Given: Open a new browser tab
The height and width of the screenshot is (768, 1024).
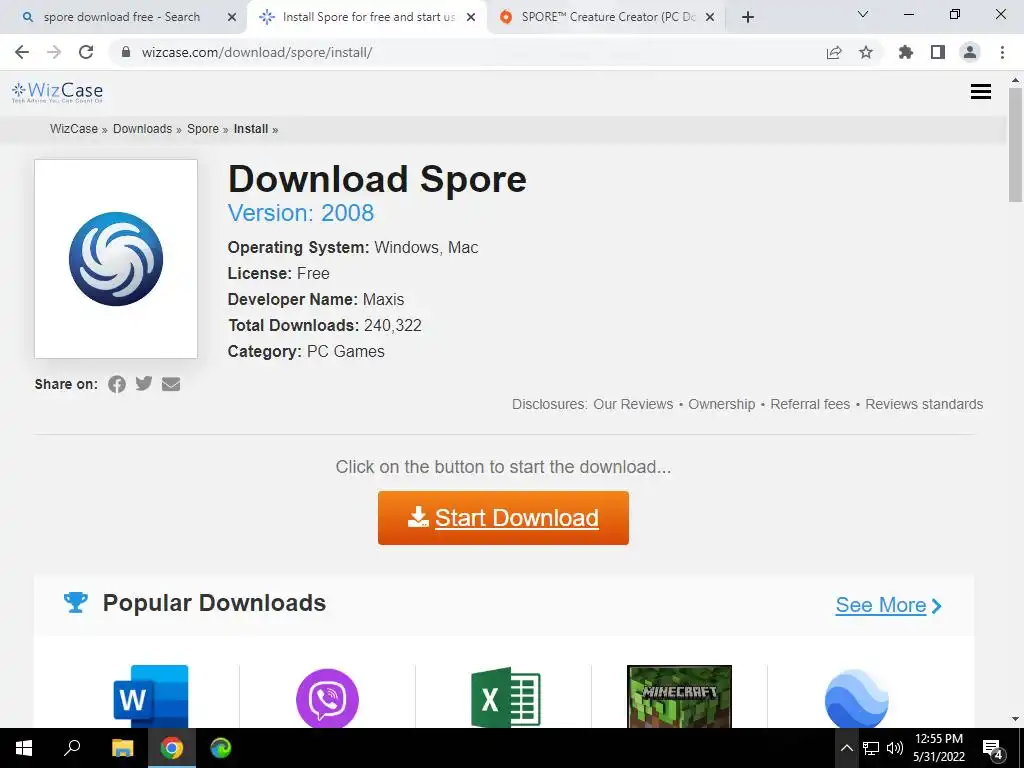Looking at the screenshot, I should 748,18.
